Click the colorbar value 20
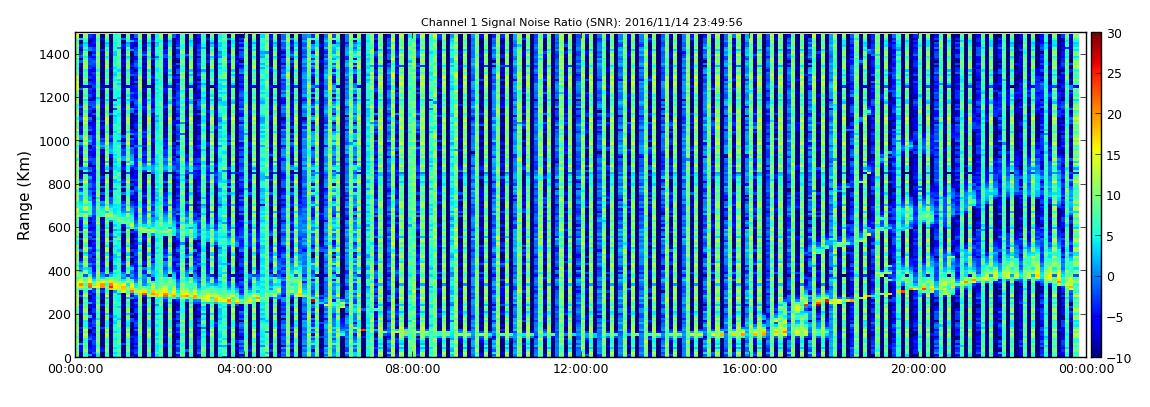The width and height of the screenshot is (1150, 407). pyautogui.click(x=1115, y=114)
